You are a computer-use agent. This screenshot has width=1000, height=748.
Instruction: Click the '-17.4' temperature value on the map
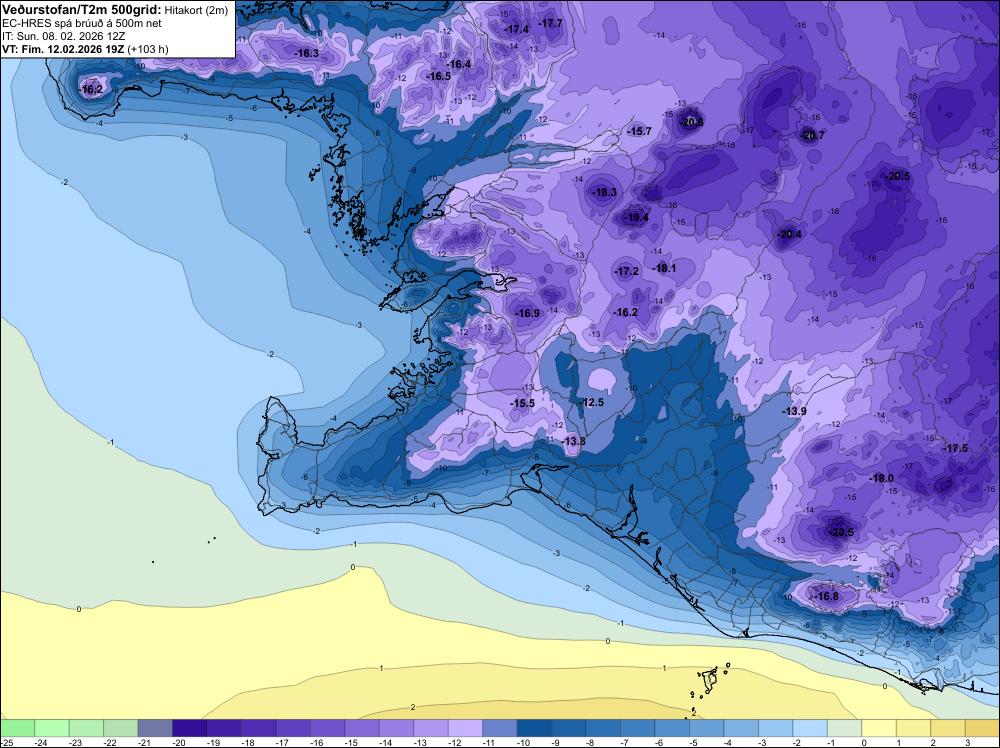[x=516, y=29]
